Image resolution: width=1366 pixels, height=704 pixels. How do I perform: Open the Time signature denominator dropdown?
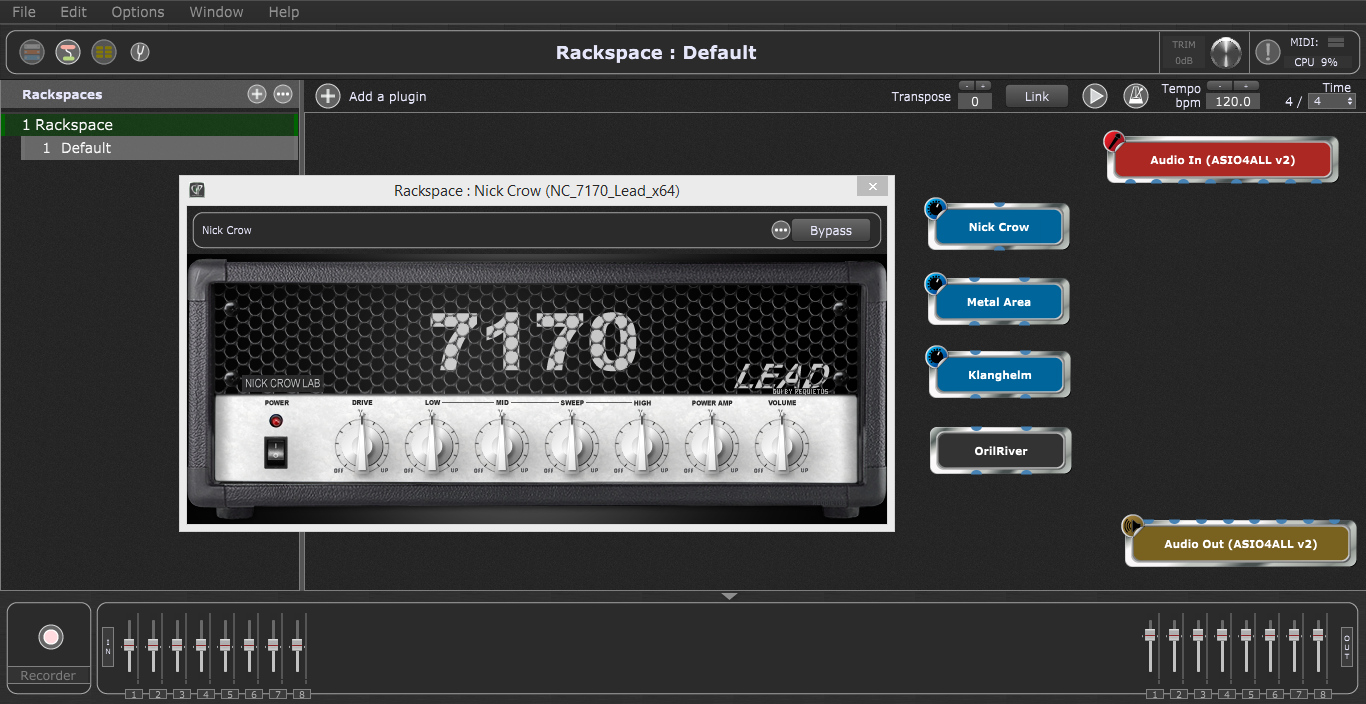point(1333,101)
